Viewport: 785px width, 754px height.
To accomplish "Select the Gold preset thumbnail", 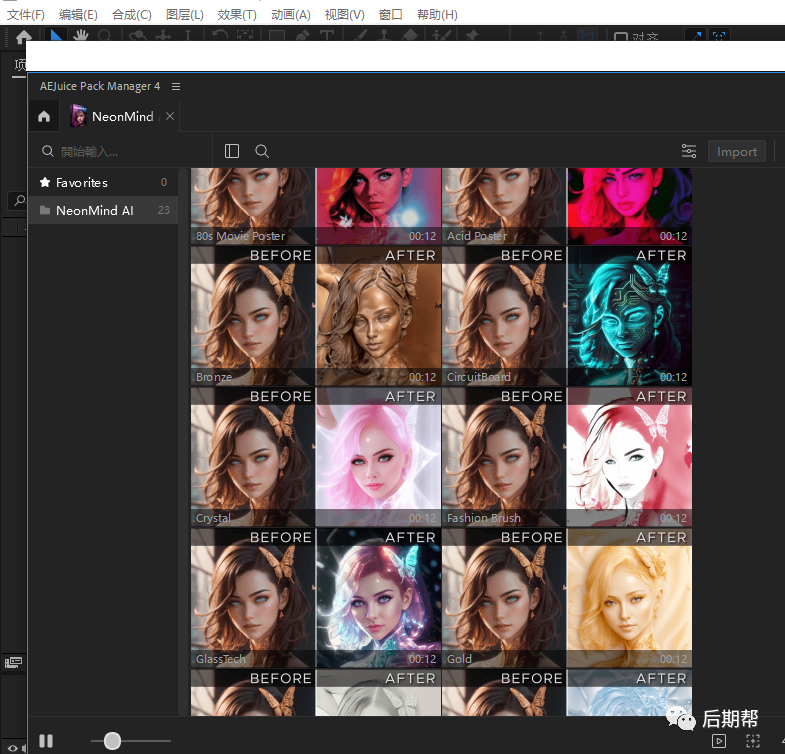I will click(x=567, y=598).
